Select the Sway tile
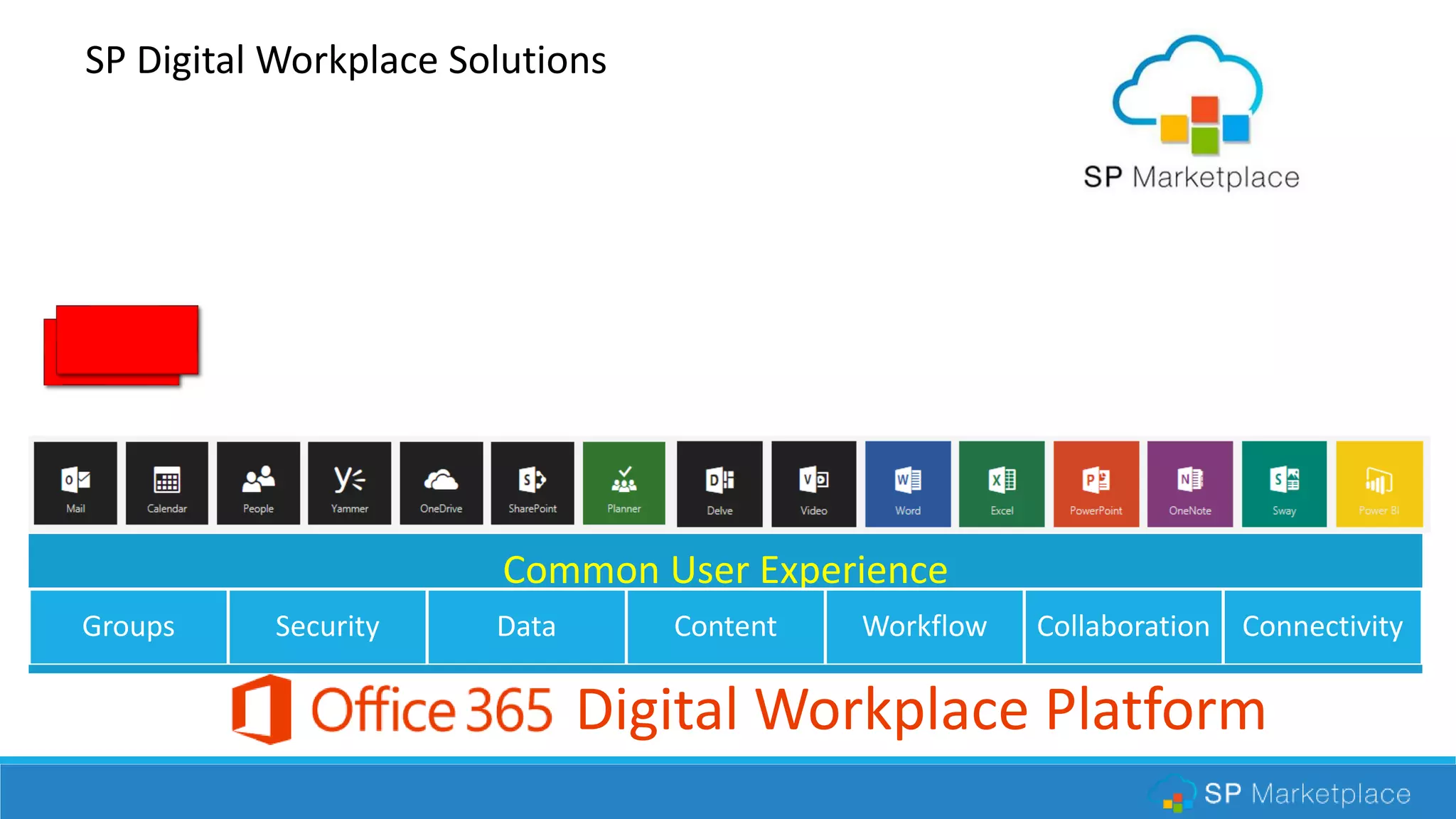This screenshot has width=1456, height=819. pyautogui.click(x=1285, y=484)
